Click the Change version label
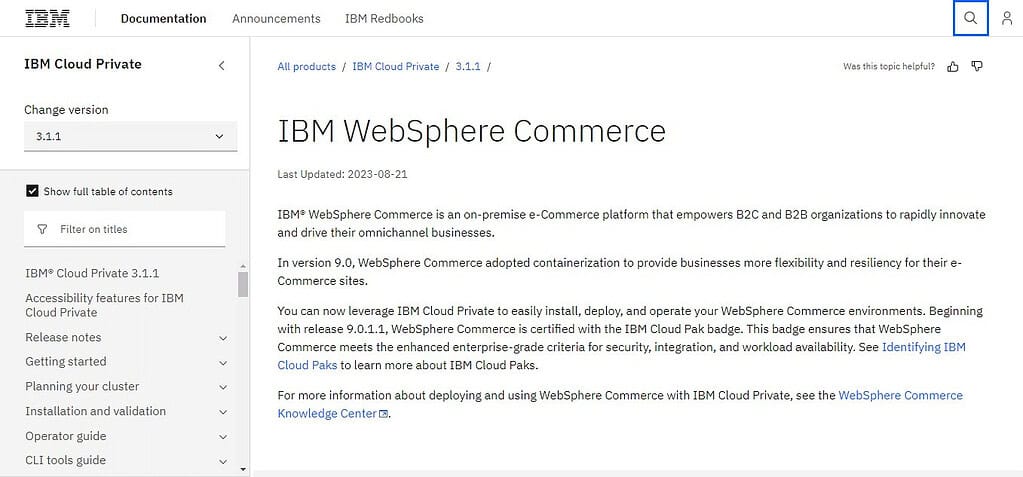The width and height of the screenshot is (1023, 477). [x=66, y=110]
